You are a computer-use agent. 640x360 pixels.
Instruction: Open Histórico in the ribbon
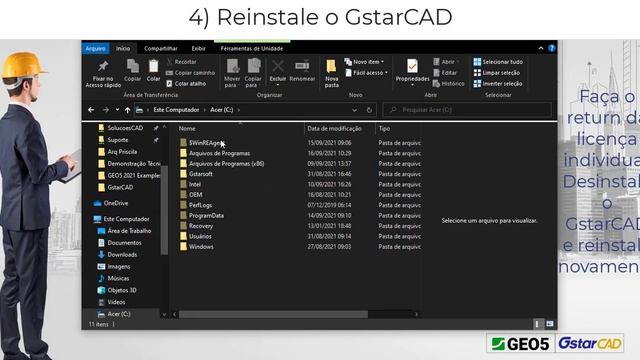[x=448, y=84]
